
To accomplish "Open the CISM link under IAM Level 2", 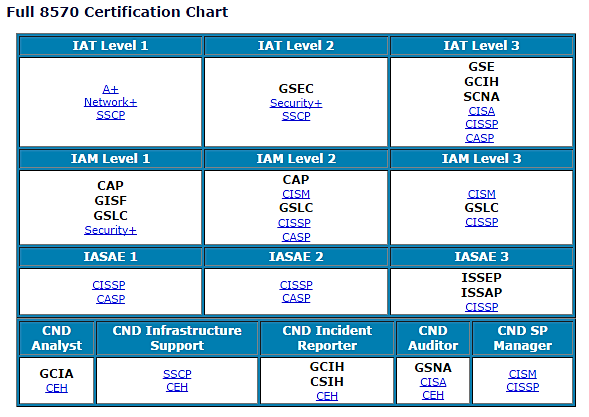I will coord(296,194).
